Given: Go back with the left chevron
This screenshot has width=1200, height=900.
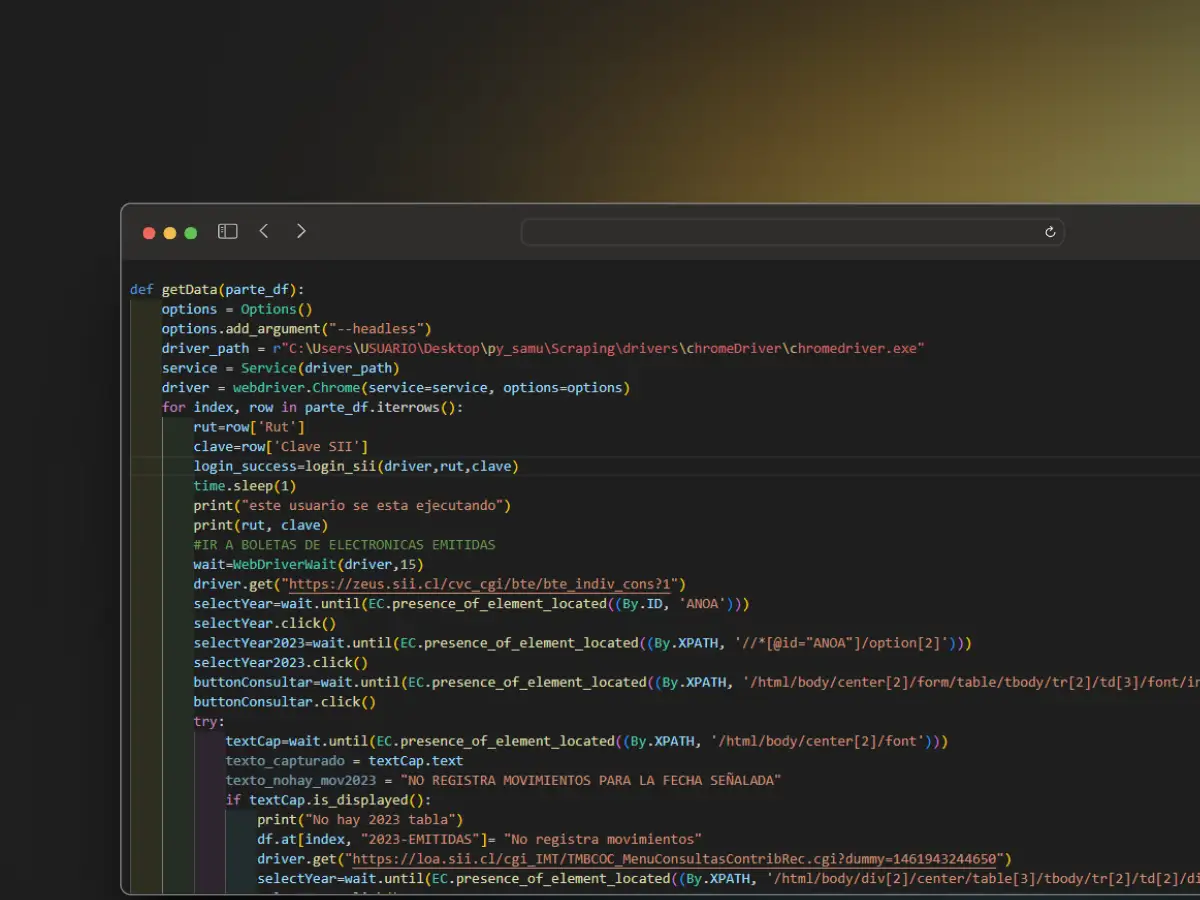Looking at the screenshot, I should (264, 231).
